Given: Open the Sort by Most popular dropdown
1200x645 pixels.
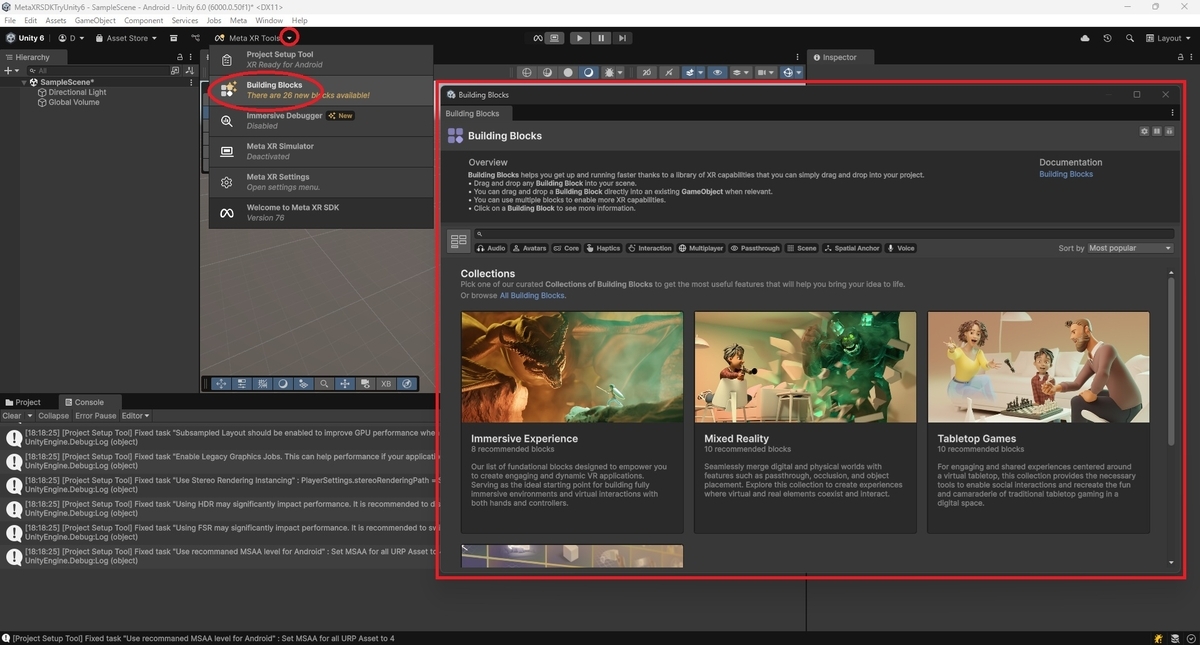Looking at the screenshot, I should click(1130, 248).
